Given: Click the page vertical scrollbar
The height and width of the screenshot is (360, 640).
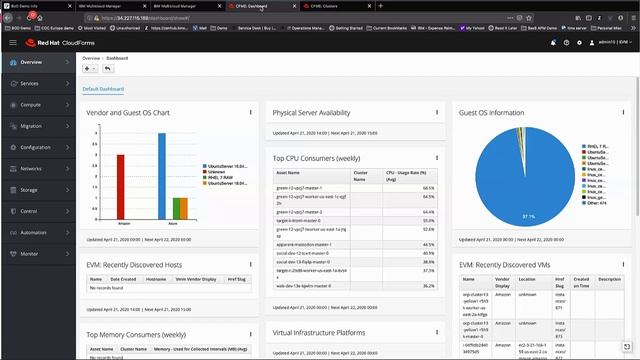Looking at the screenshot, I should click(x=638, y=147).
